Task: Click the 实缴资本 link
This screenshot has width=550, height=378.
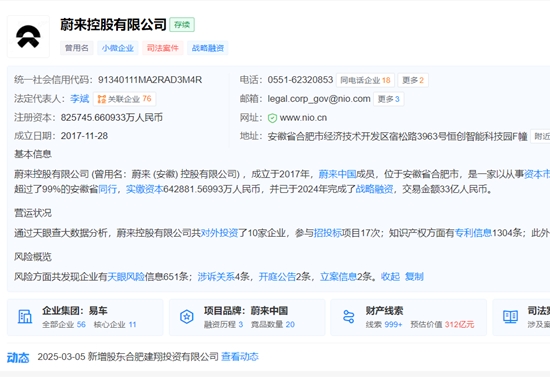Action: [145, 189]
